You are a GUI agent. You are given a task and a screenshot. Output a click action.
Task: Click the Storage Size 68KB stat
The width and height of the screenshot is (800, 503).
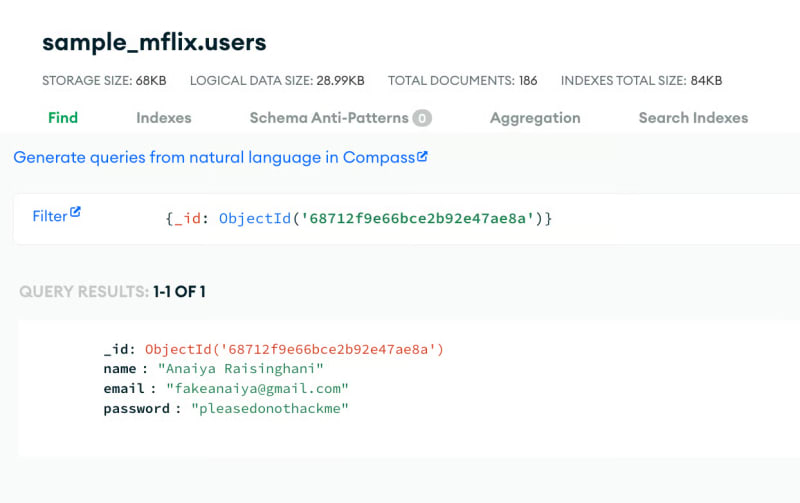tap(104, 80)
